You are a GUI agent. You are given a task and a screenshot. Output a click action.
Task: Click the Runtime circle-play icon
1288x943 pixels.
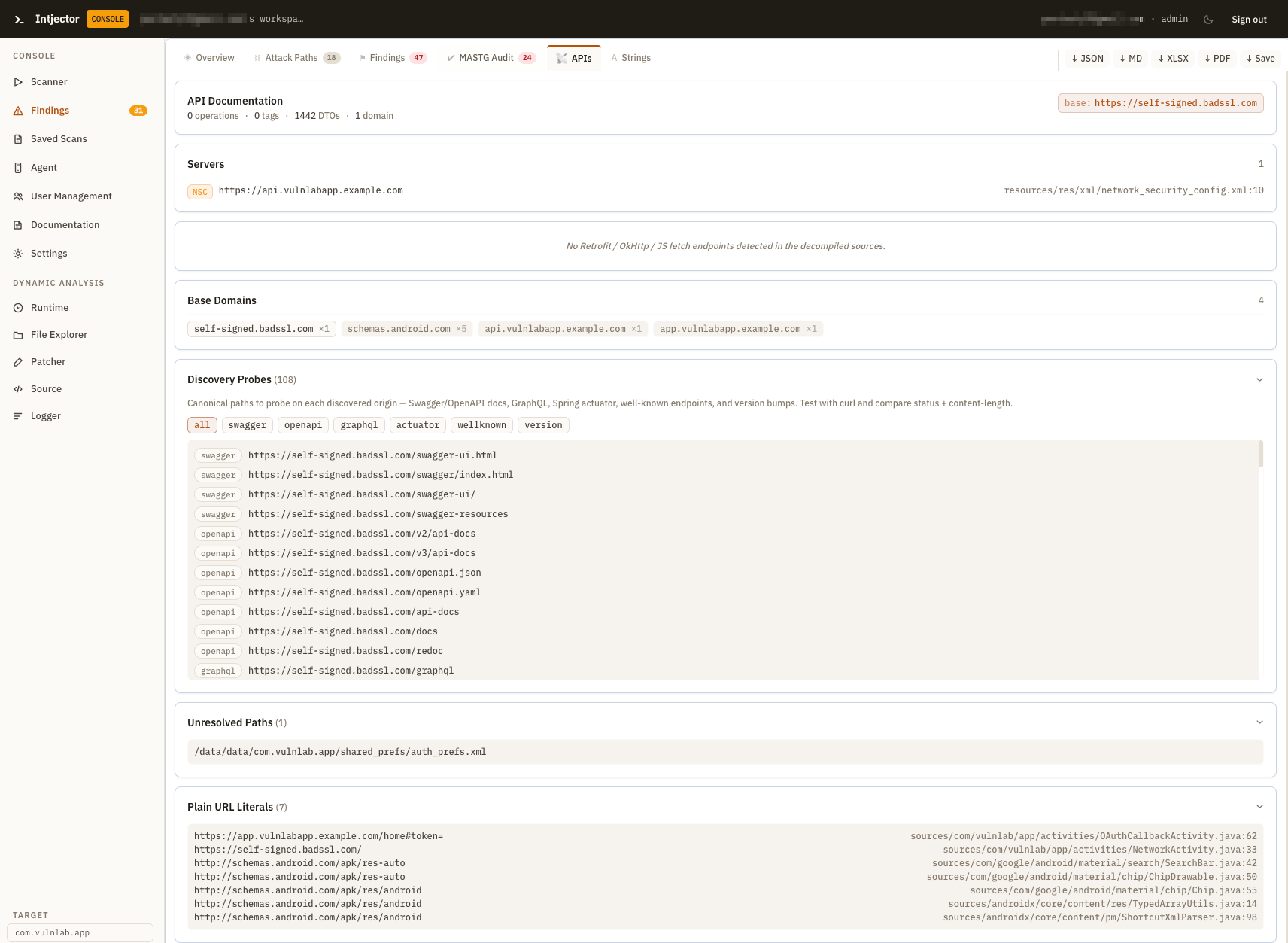click(18, 308)
